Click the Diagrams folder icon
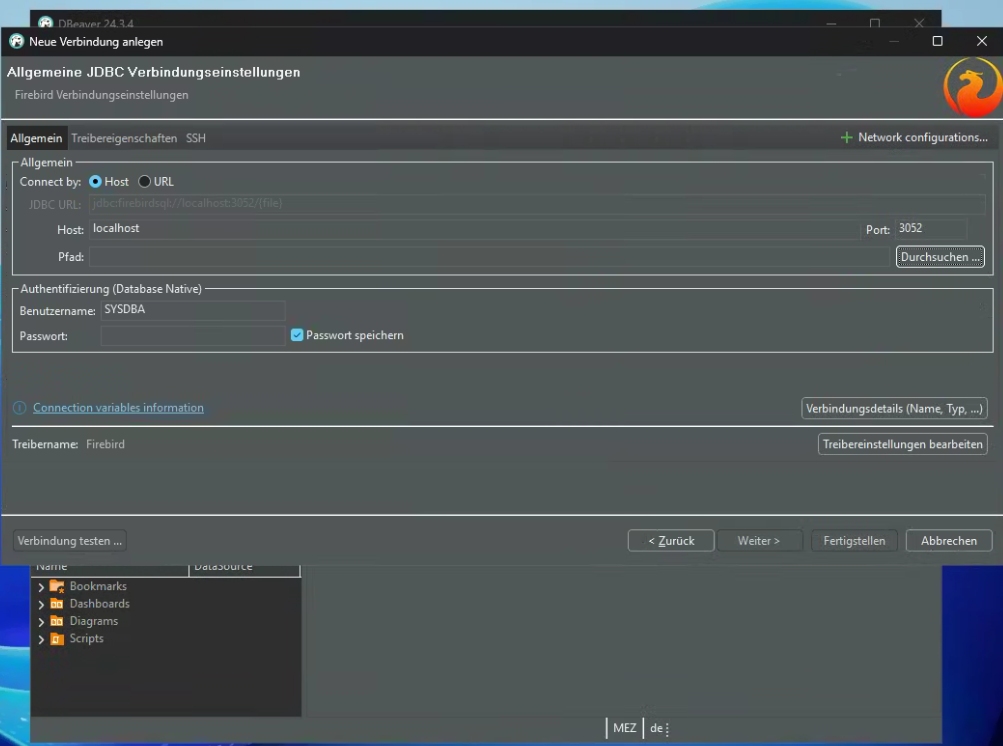 click(x=57, y=622)
